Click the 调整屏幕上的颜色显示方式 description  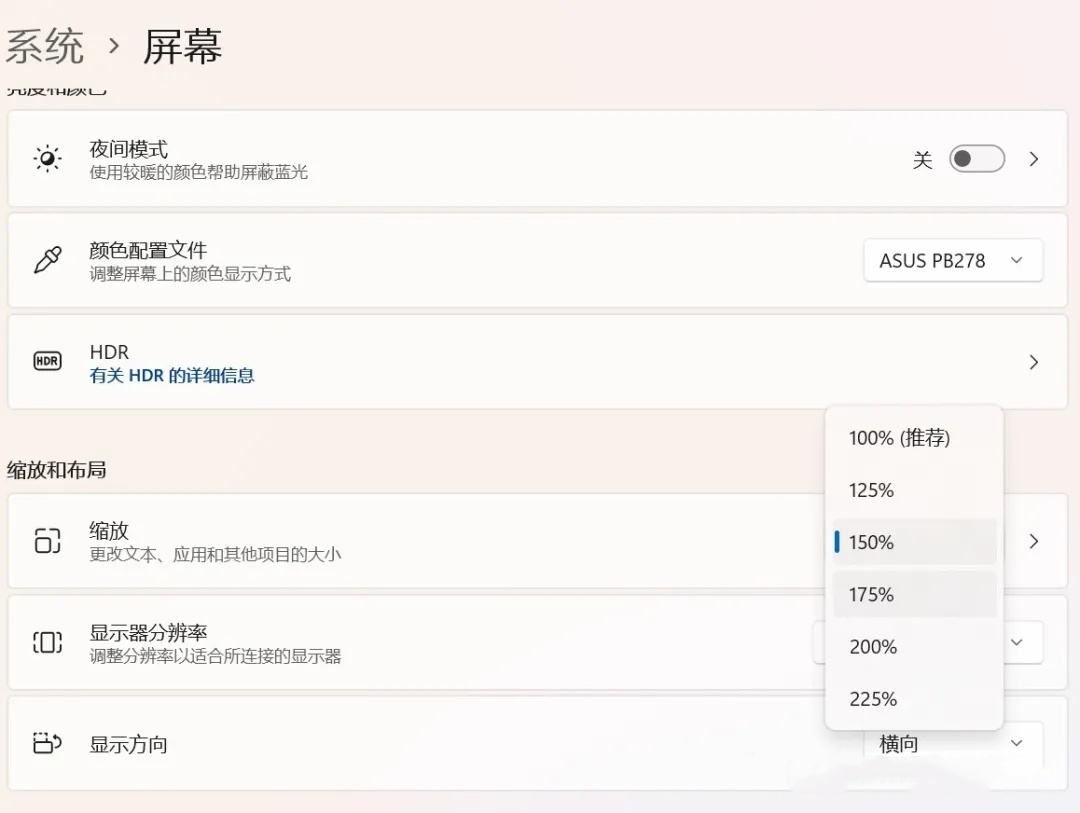[x=190, y=274]
